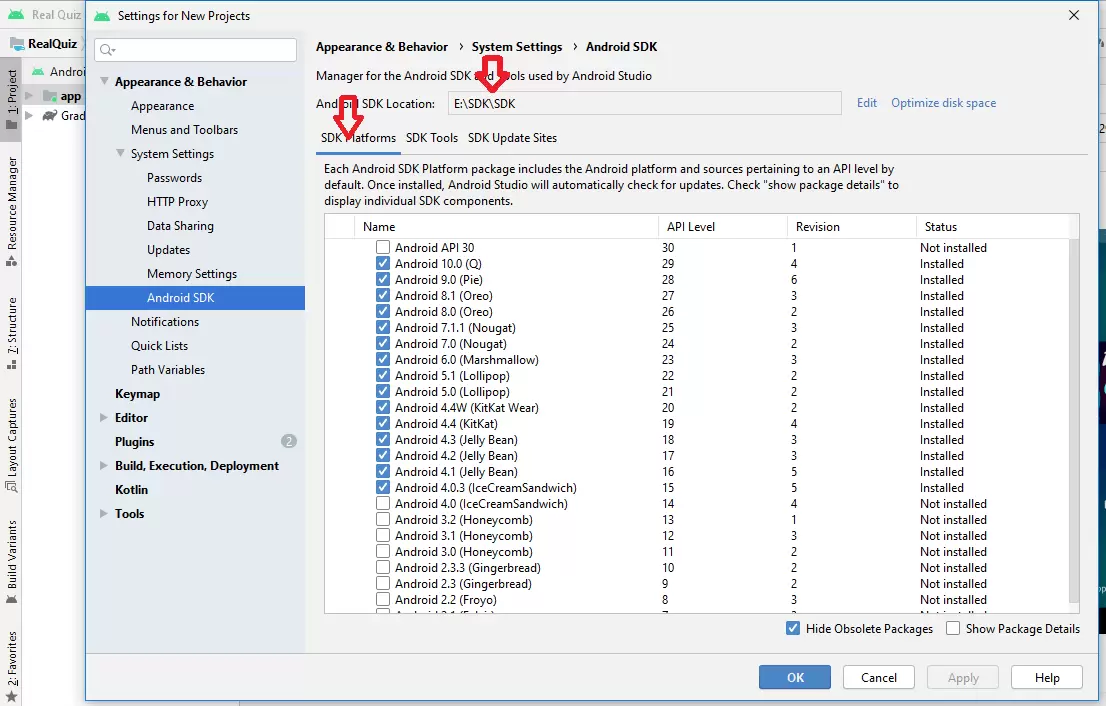The width and height of the screenshot is (1106, 706).
Task: Open Build Variants tool window
Action: (12, 562)
